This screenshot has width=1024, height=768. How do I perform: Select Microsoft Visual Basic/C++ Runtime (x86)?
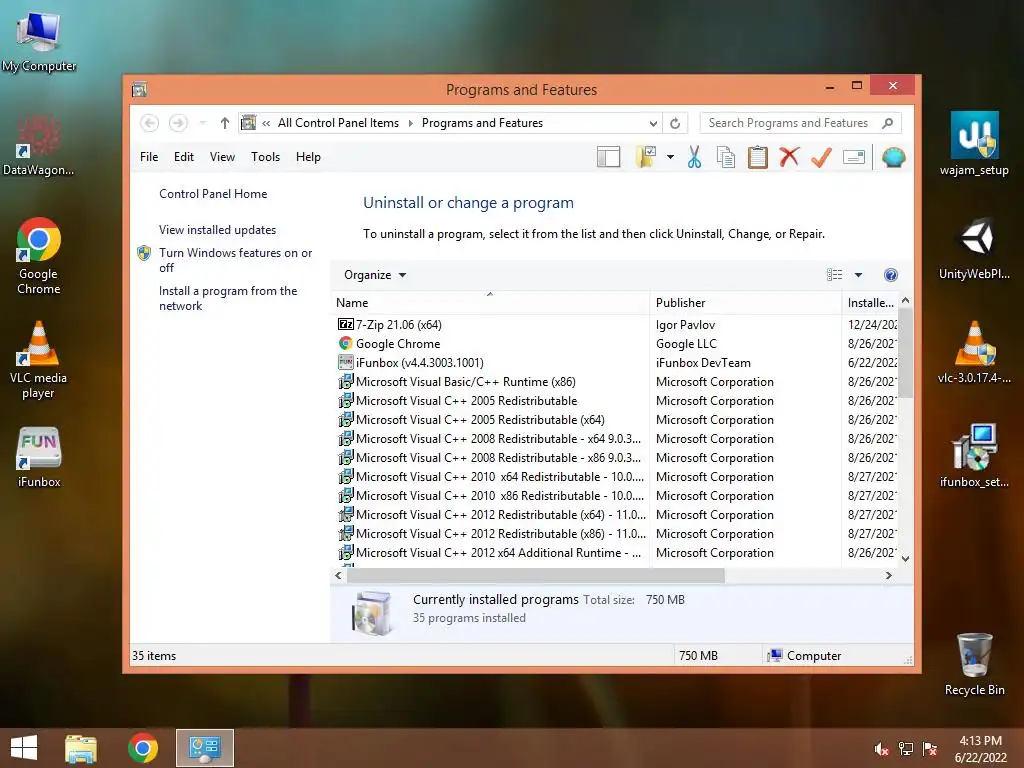[466, 381]
